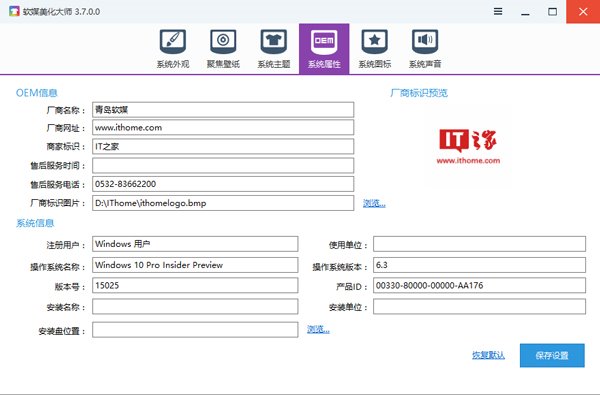
Task: Click the 恢复默认 restore defaults link
Action: [x=488, y=355]
